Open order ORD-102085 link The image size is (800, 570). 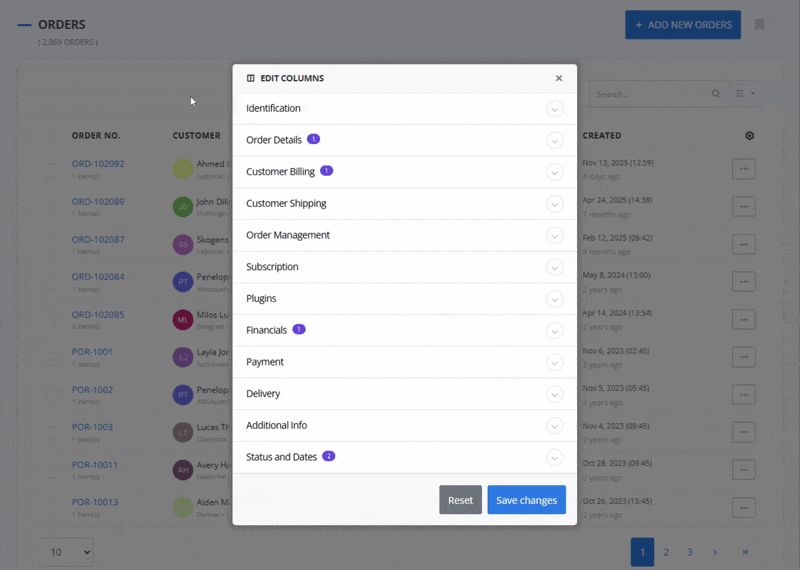[98, 314]
